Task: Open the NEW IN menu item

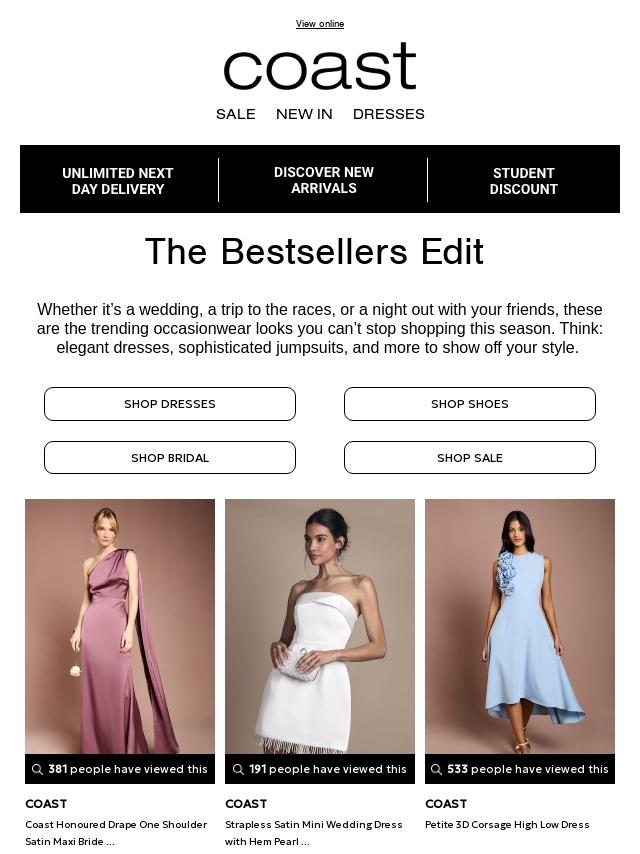Action: click(304, 114)
